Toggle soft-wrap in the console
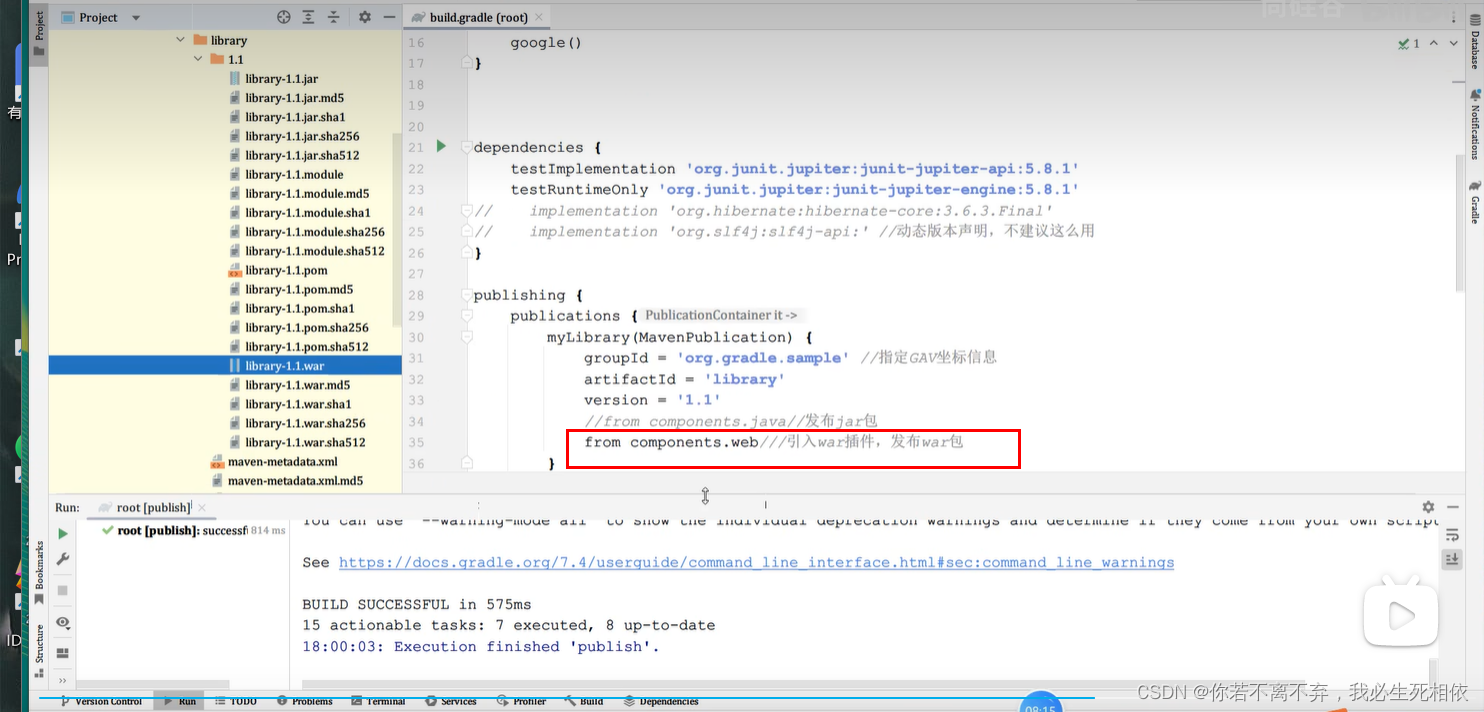This screenshot has width=1484, height=712. coord(1453,536)
